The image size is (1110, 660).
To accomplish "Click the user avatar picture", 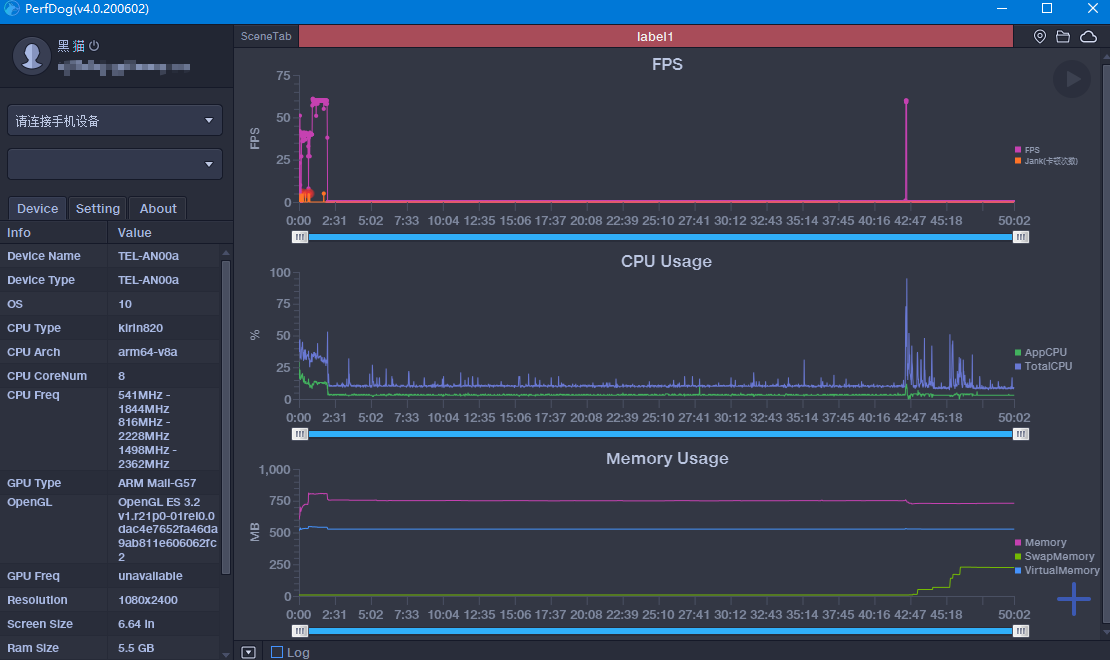I will point(32,56).
